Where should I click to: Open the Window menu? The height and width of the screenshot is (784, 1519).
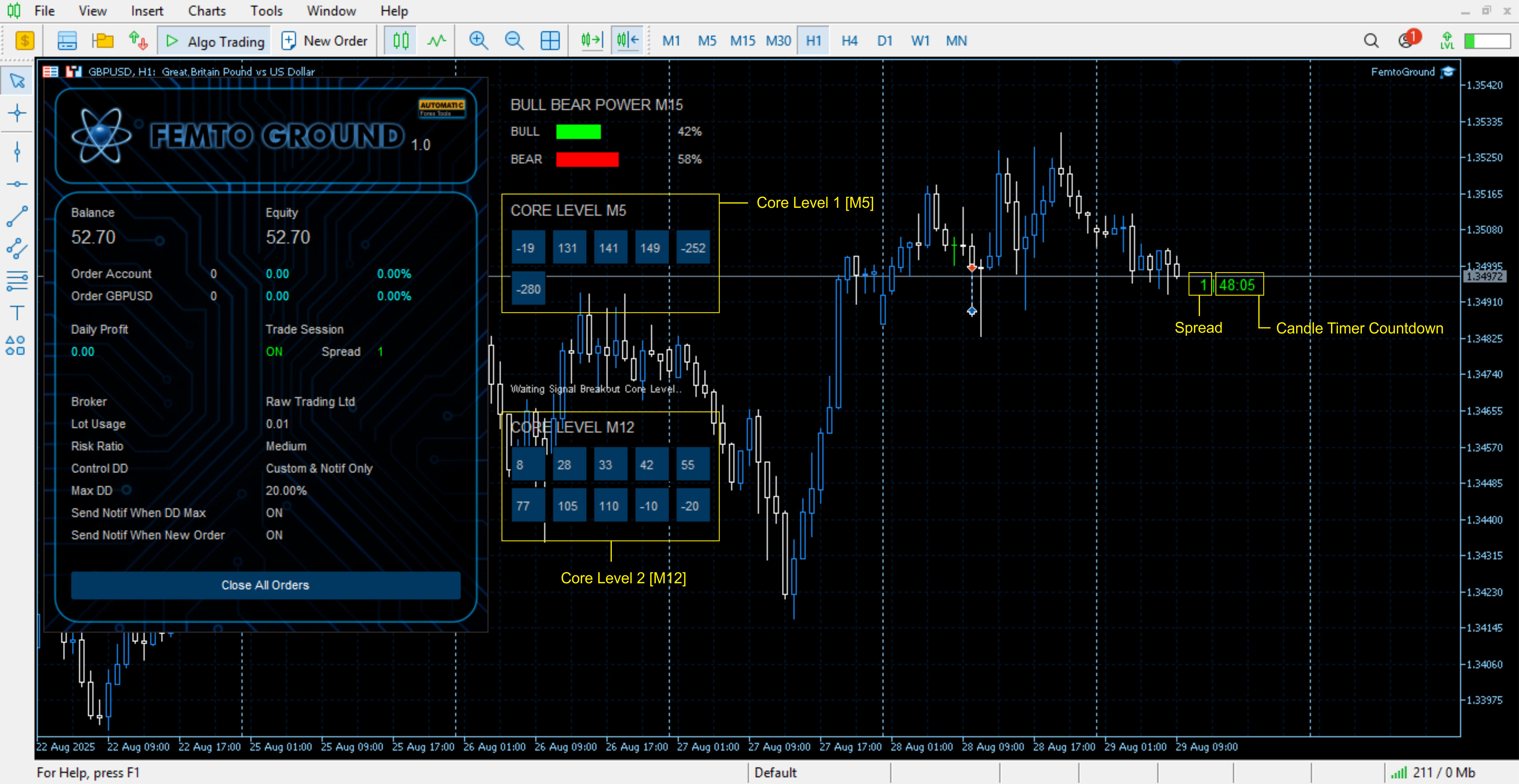point(332,11)
